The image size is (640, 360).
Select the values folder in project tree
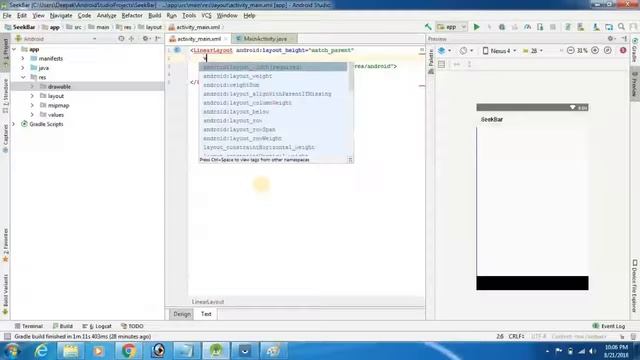[x=56, y=115]
